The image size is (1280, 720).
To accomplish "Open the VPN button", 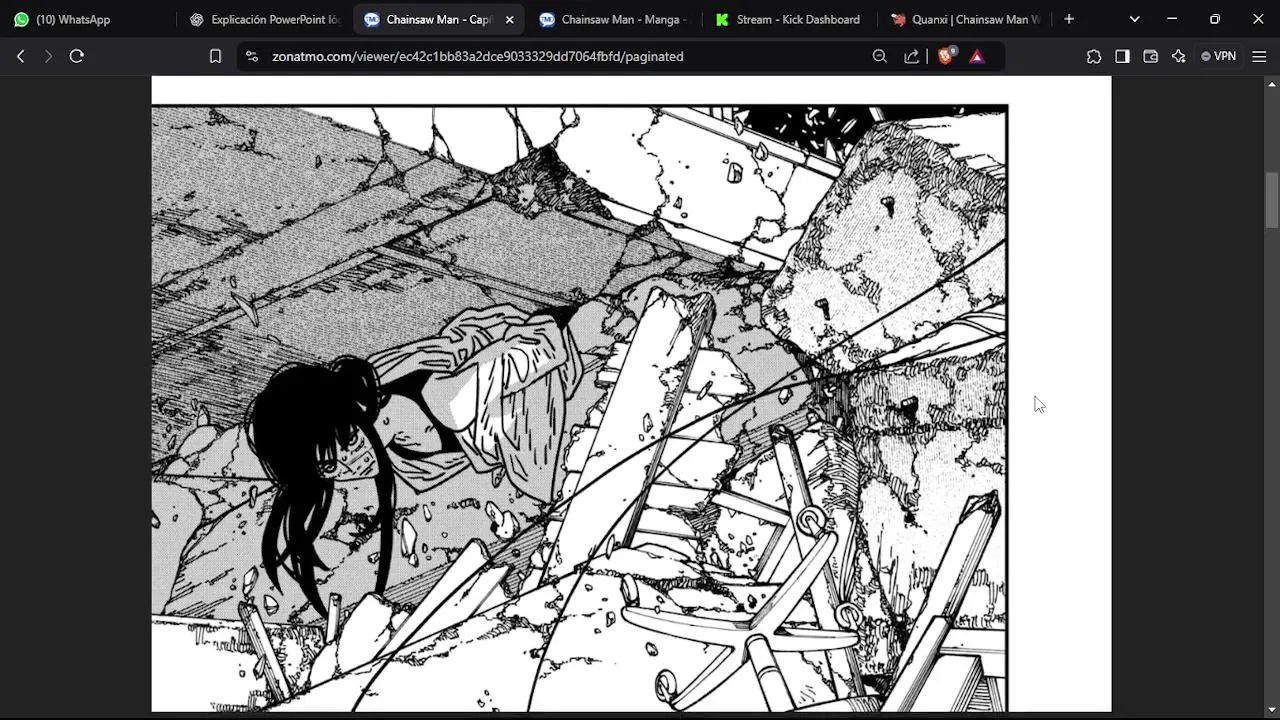I will point(1219,57).
